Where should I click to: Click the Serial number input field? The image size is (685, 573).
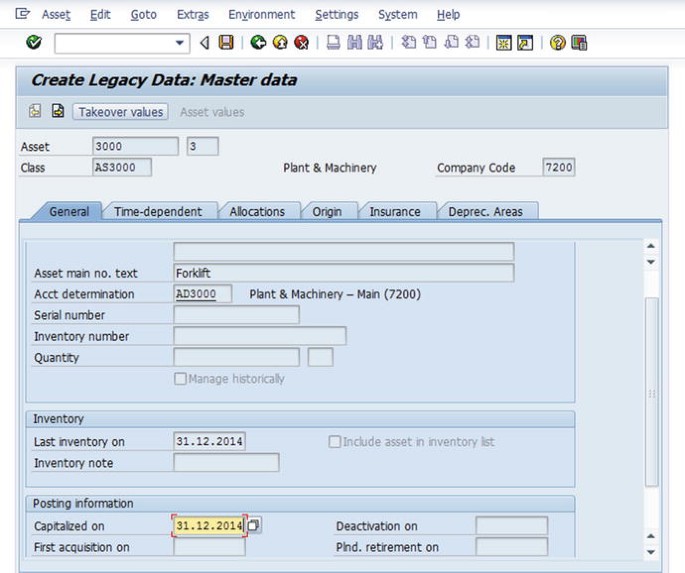click(x=236, y=315)
